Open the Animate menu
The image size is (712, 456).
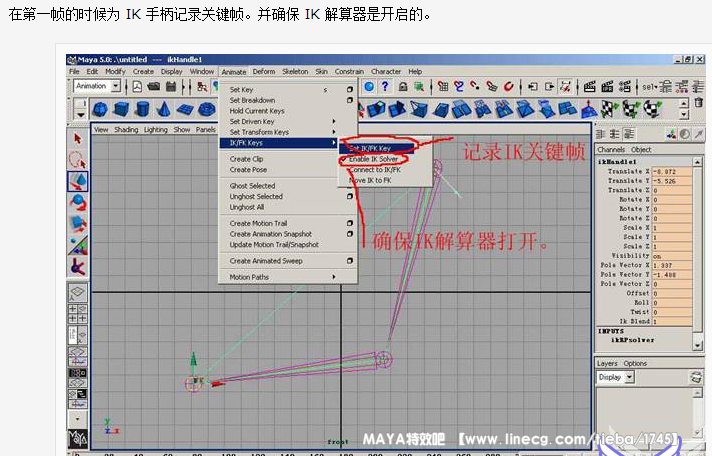[234, 72]
